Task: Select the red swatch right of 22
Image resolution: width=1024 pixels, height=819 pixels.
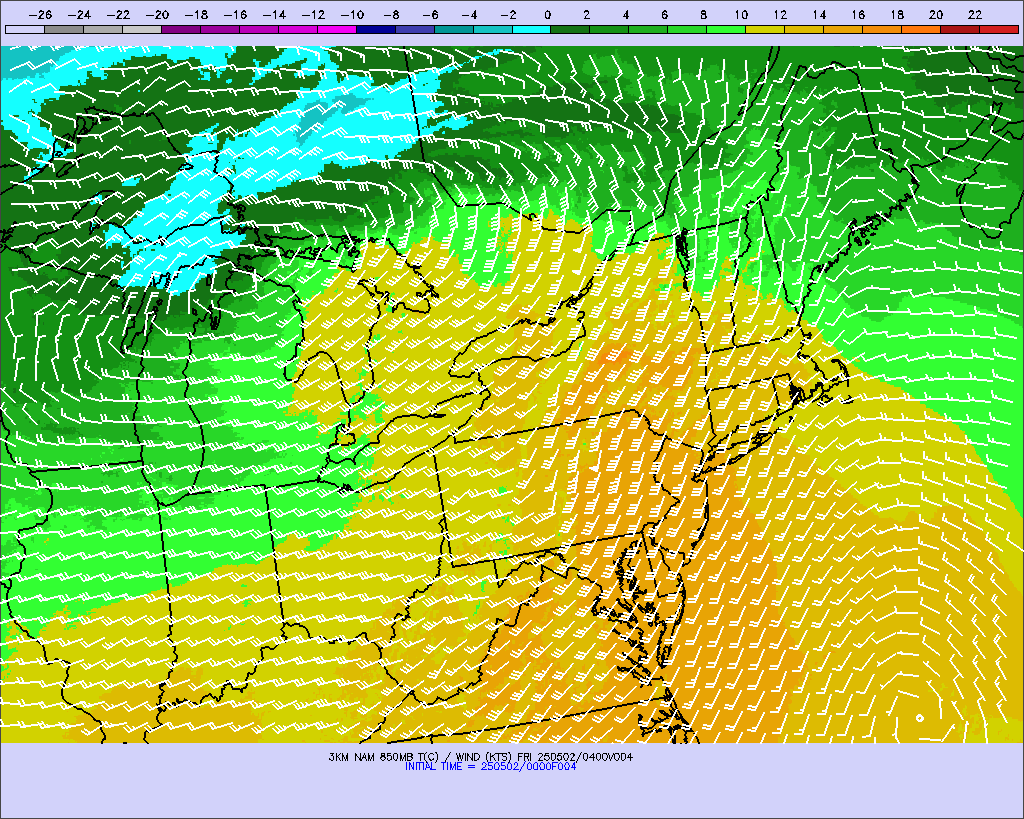Action: [x=999, y=29]
